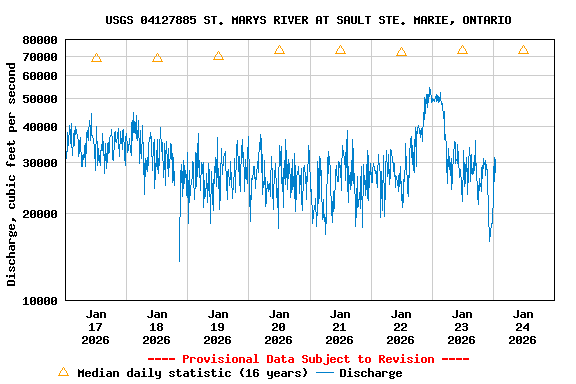Click the 30000 y-axis label
Viewport: 576px width, 384px height.
click(x=40, y=163)
